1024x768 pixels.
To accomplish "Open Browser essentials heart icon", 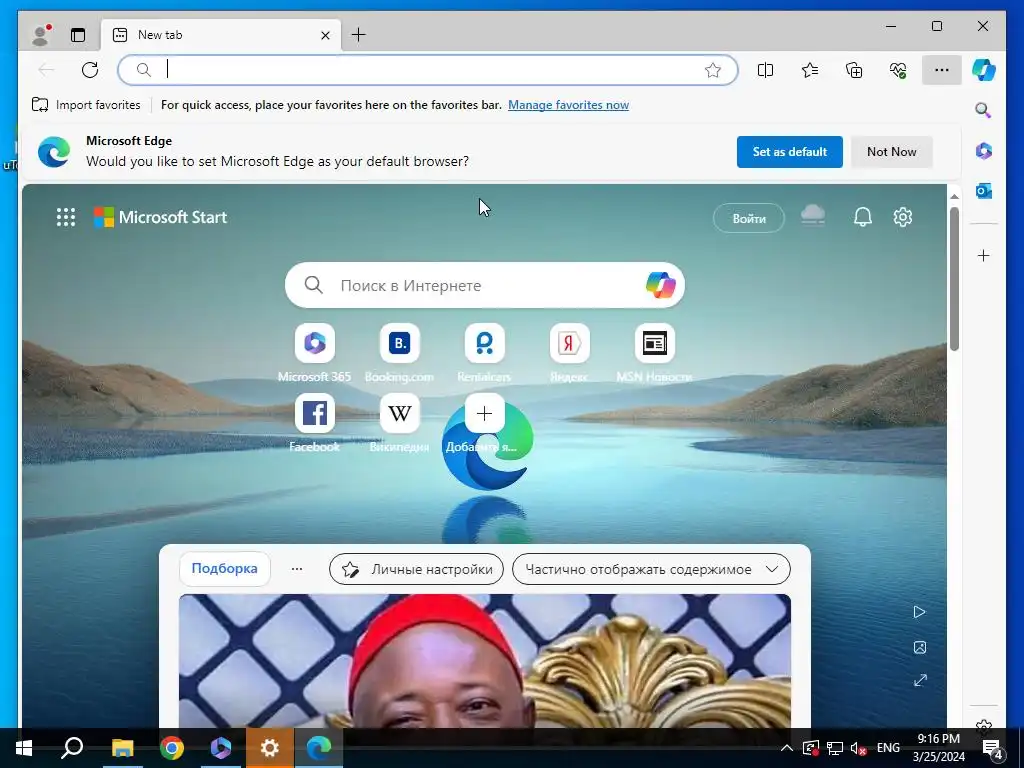I will [x=898, y=70].
